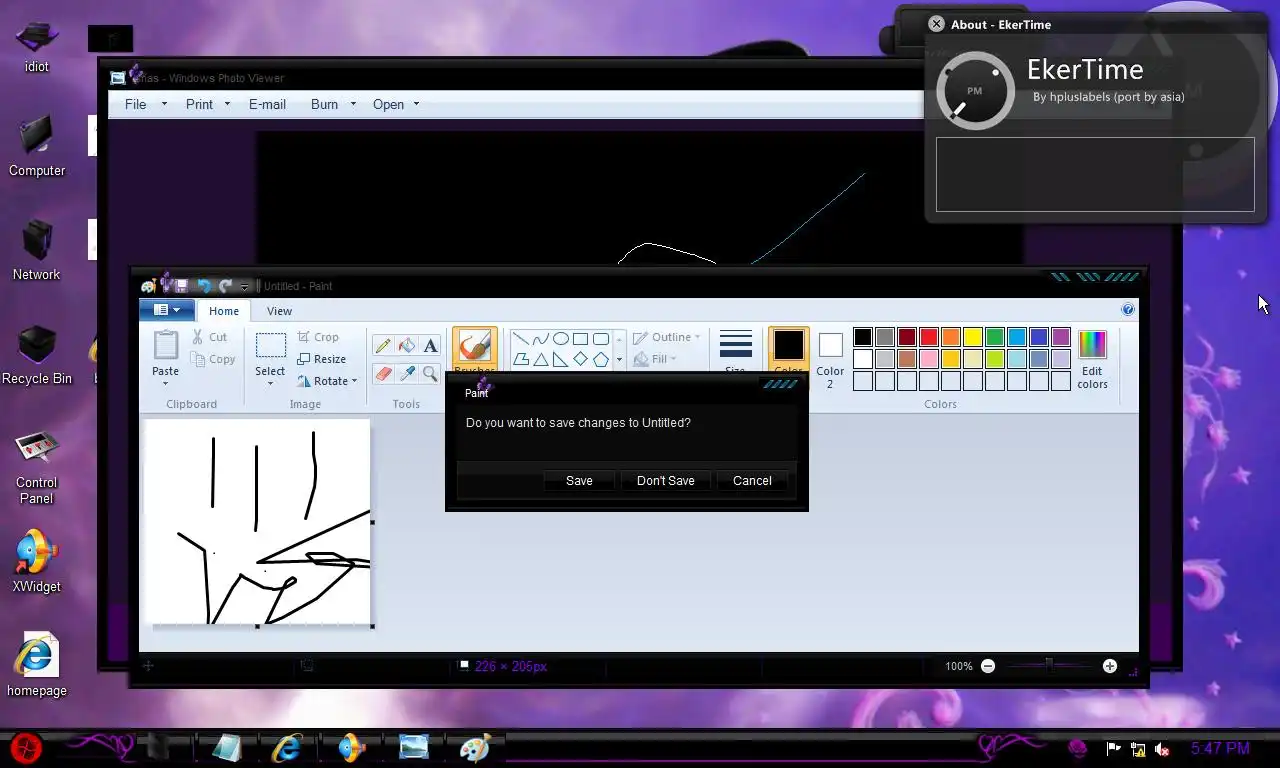Pick the Rectangle shape
This screenshot has width=1280, height=768.
pyautogui.click(x=581, y=339)
